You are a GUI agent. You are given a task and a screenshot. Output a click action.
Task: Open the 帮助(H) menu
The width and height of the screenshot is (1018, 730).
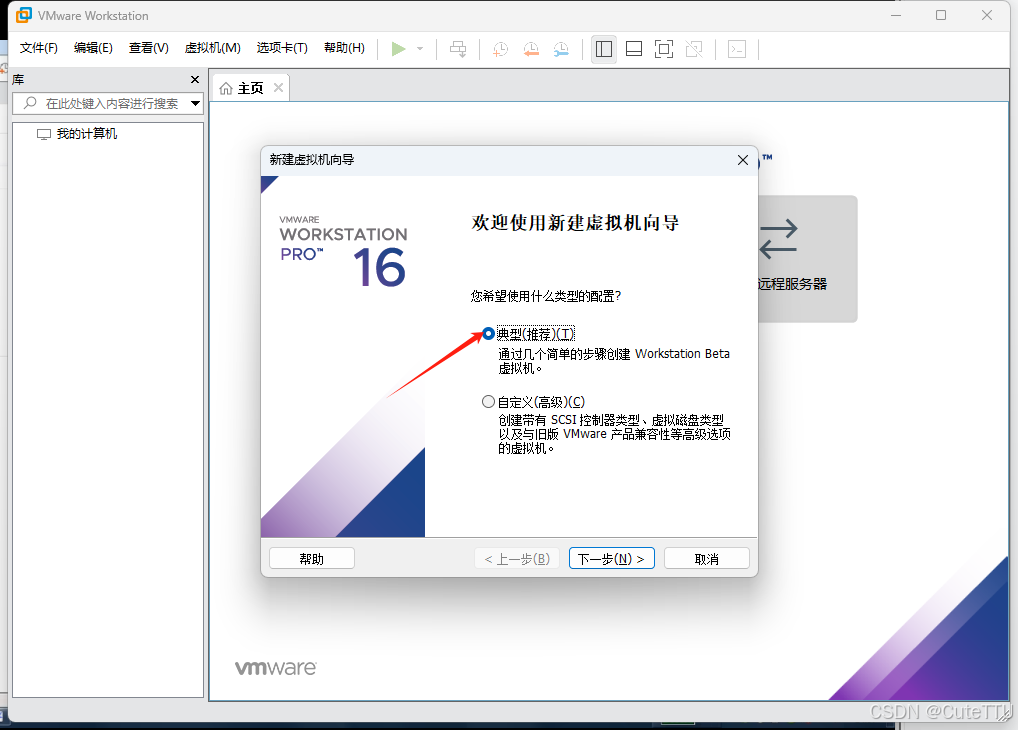point(344,48)
